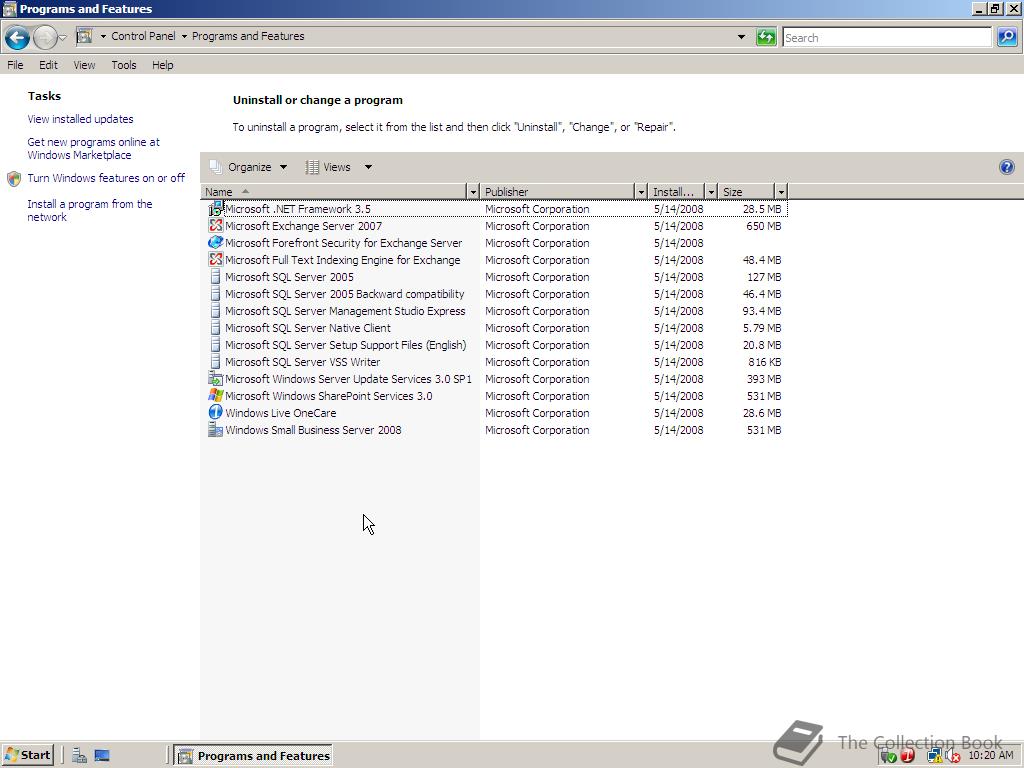Image resolution: width=1024 pixels, height=768 pixels.
Task: Open the Installed On column filter dropdown arrow
Action: [711, 192]
